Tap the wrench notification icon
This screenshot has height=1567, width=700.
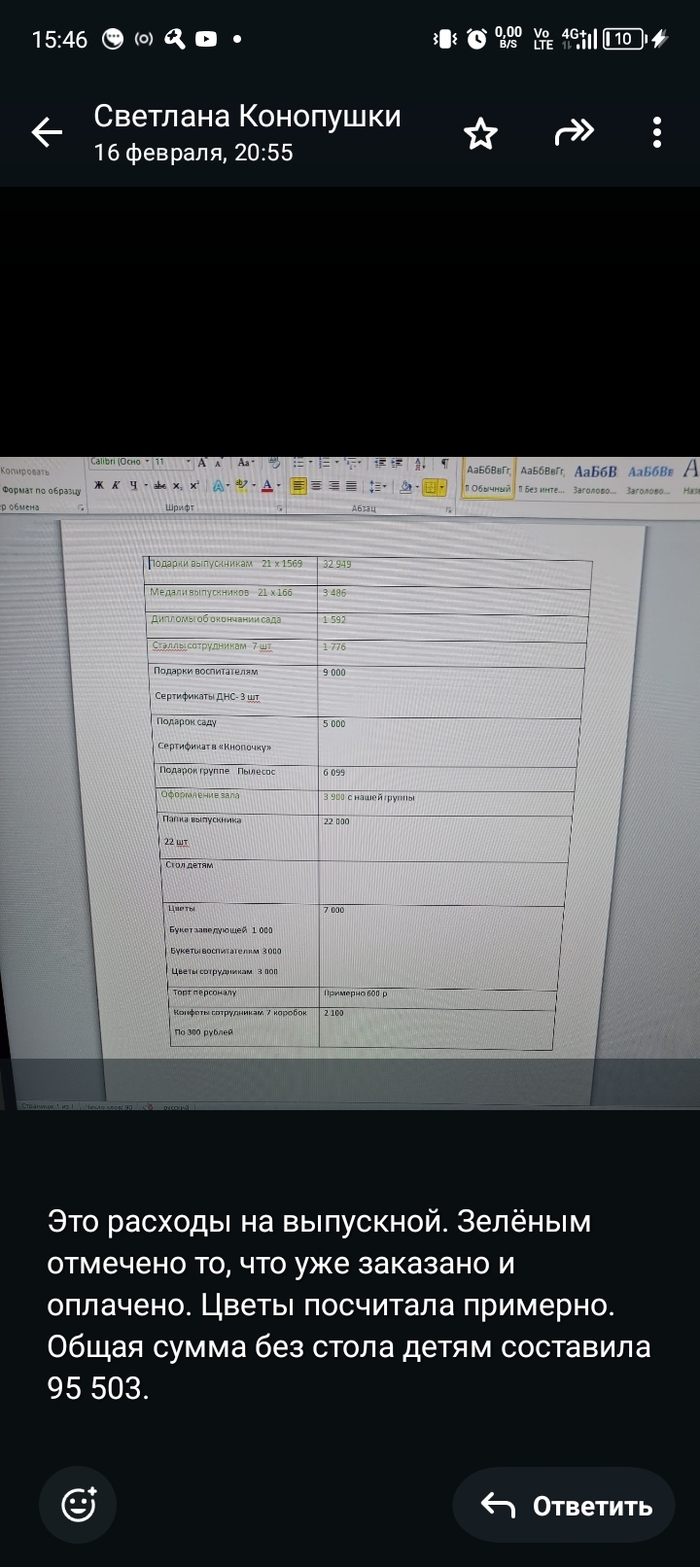(x=175, y=39)
